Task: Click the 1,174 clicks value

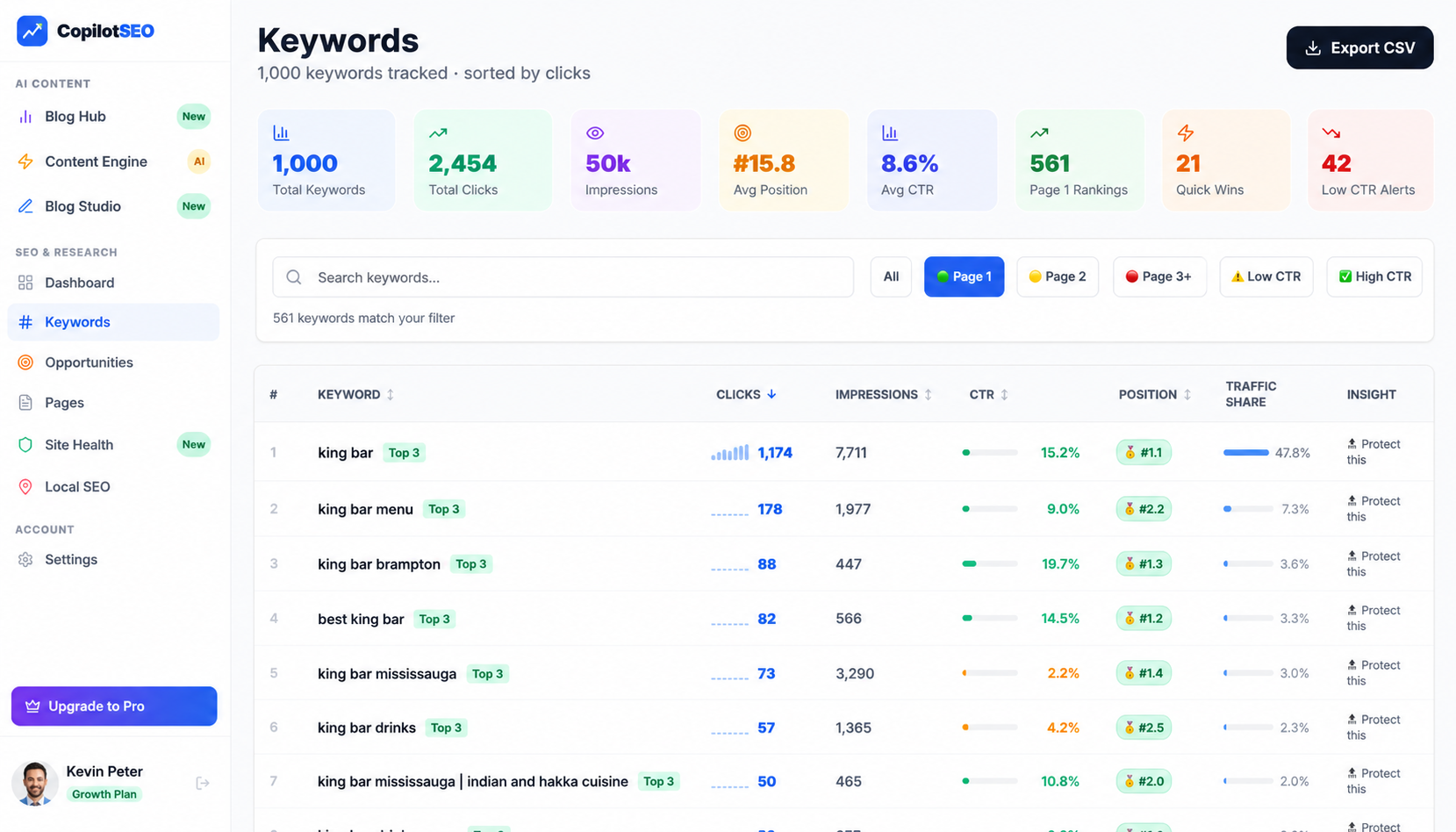Action: [x=775, y=453]
